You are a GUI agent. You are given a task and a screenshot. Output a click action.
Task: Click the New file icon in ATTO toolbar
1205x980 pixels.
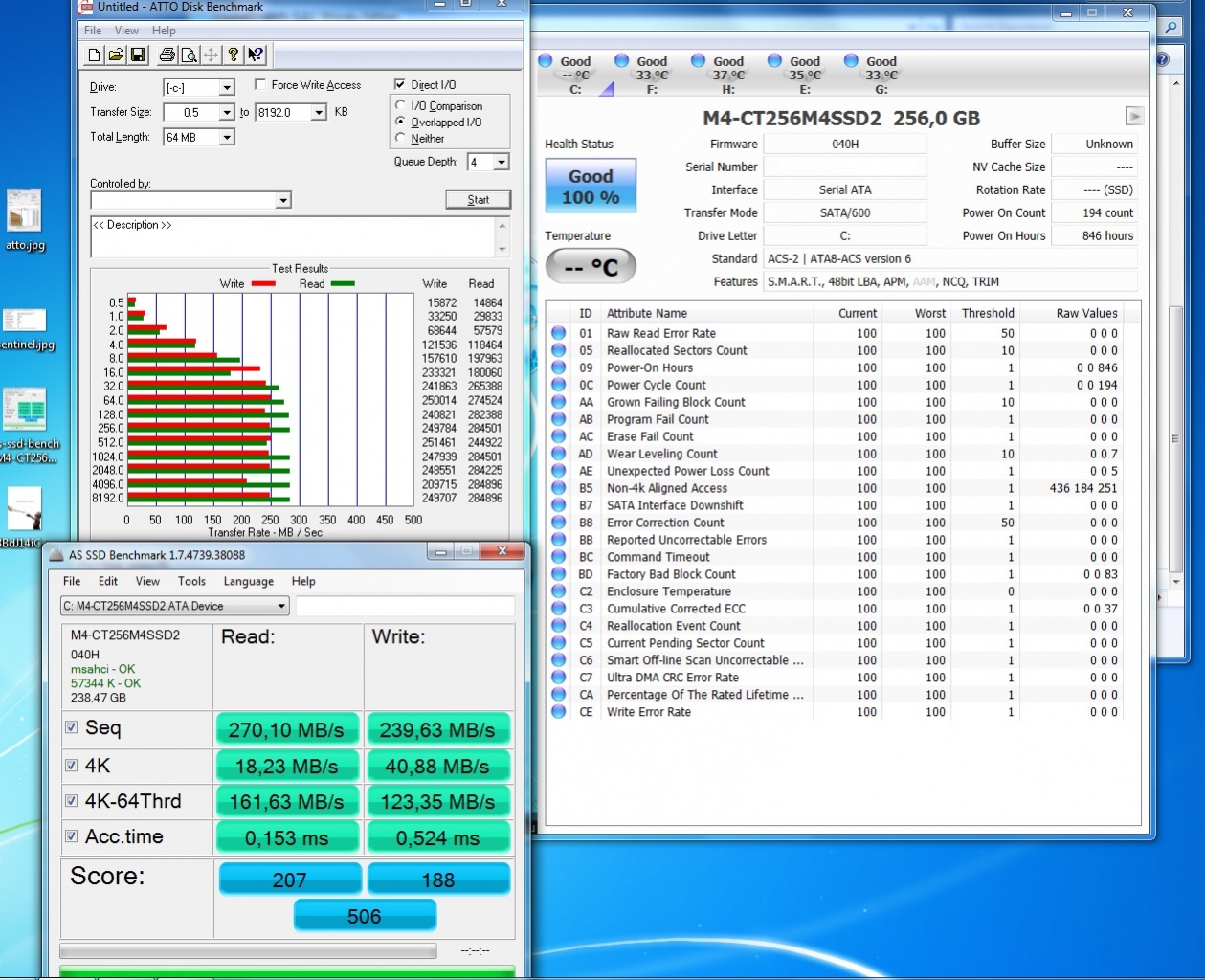click(94, 56)
